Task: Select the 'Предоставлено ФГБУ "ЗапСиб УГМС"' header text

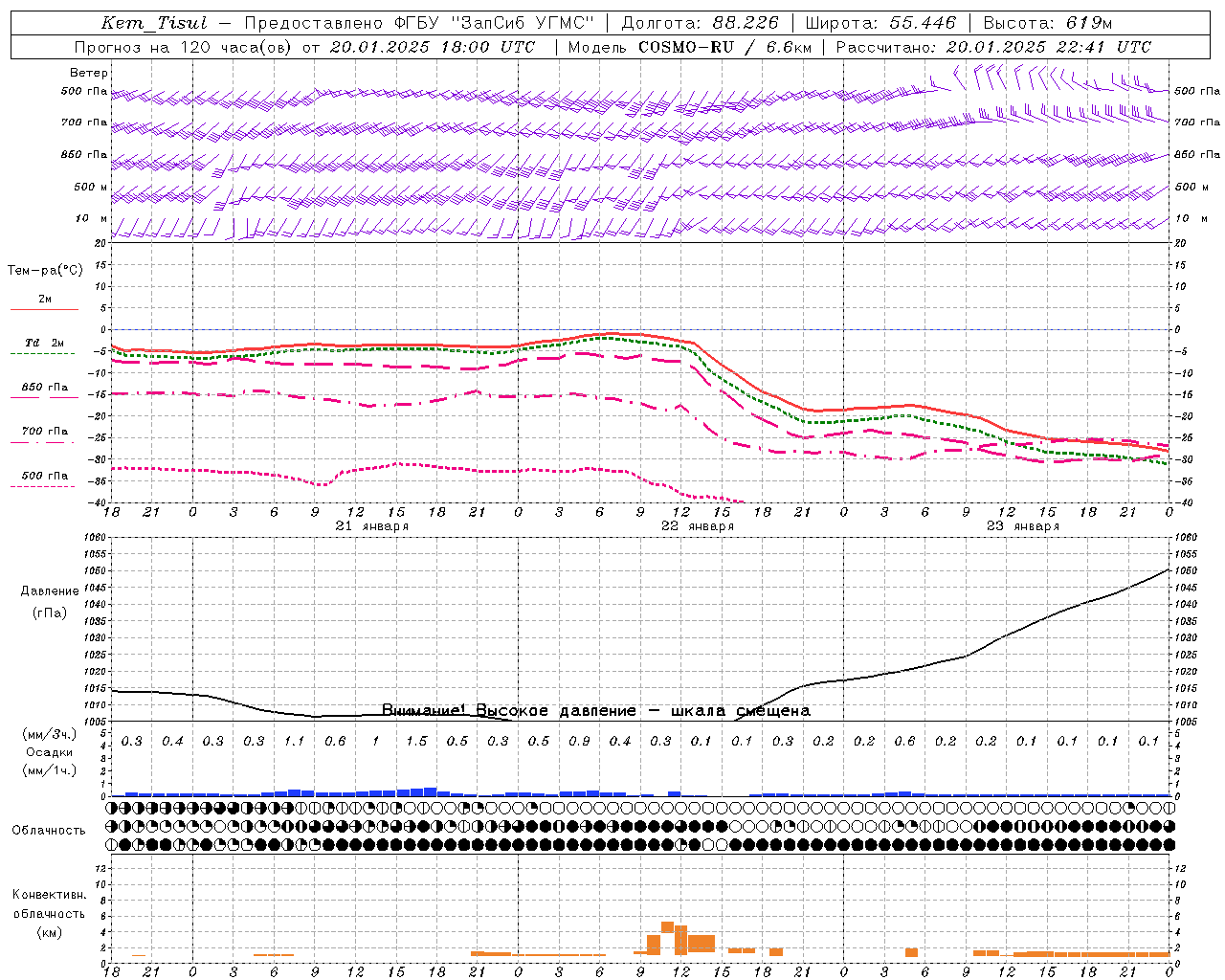Action: tap(419, 23)
